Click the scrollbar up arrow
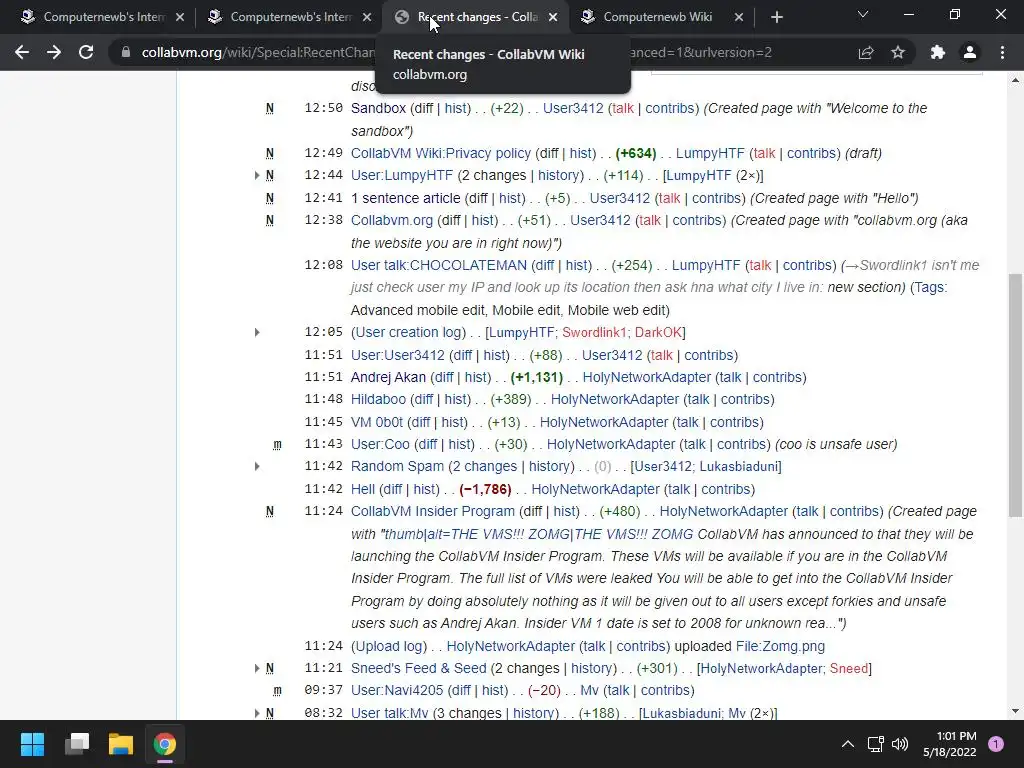Screen dimensions: 1024x768 coord(1015,80)
